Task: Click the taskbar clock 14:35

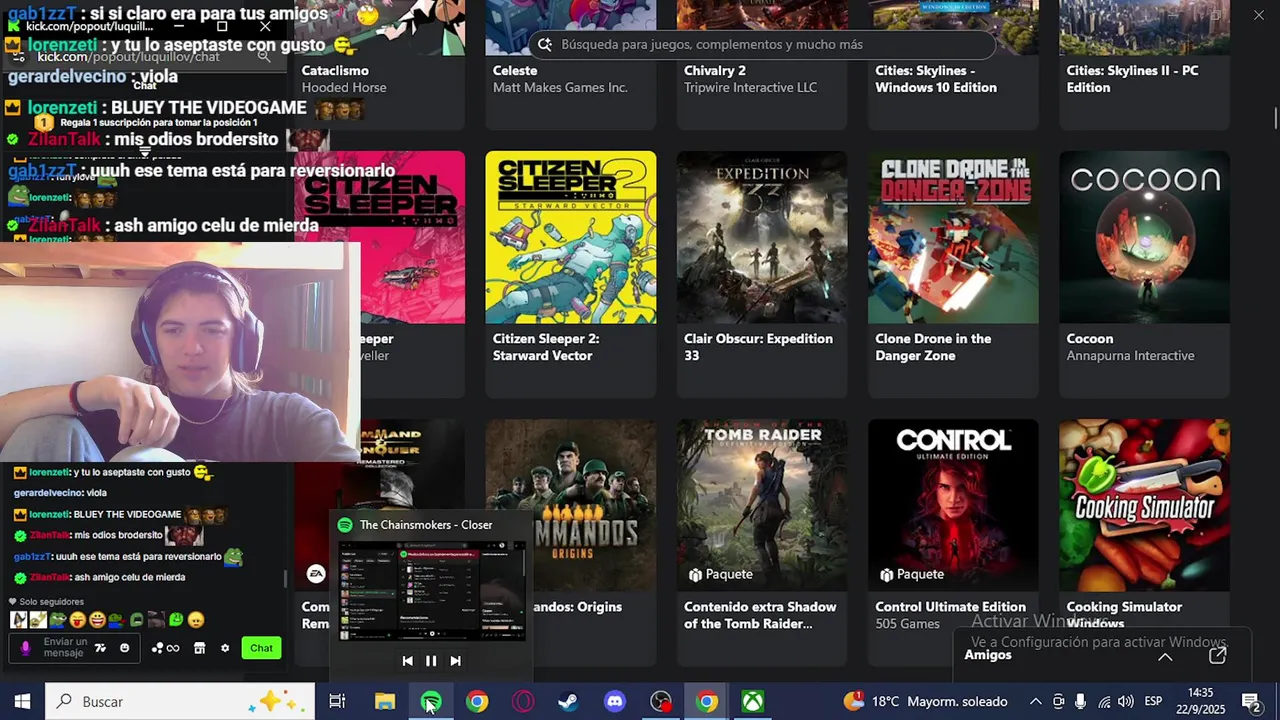Action: tap(1201, 702)
